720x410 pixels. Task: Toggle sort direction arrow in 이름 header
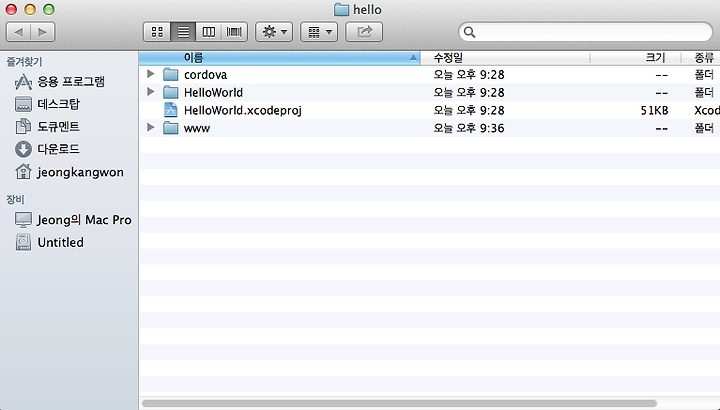click(413, 58)
